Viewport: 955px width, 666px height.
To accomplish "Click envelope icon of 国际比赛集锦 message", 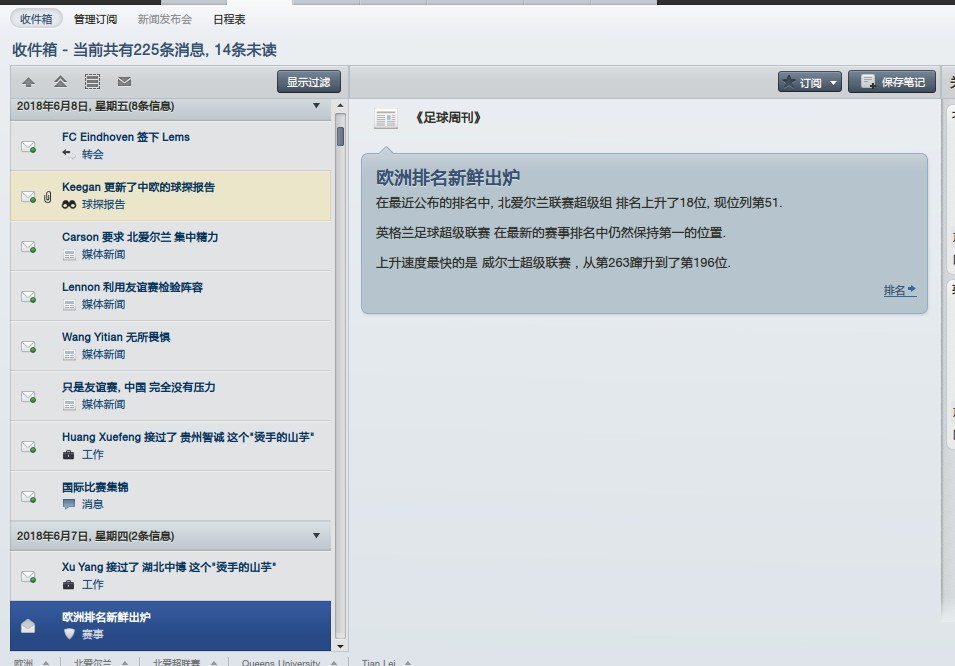I will point(28,497).
